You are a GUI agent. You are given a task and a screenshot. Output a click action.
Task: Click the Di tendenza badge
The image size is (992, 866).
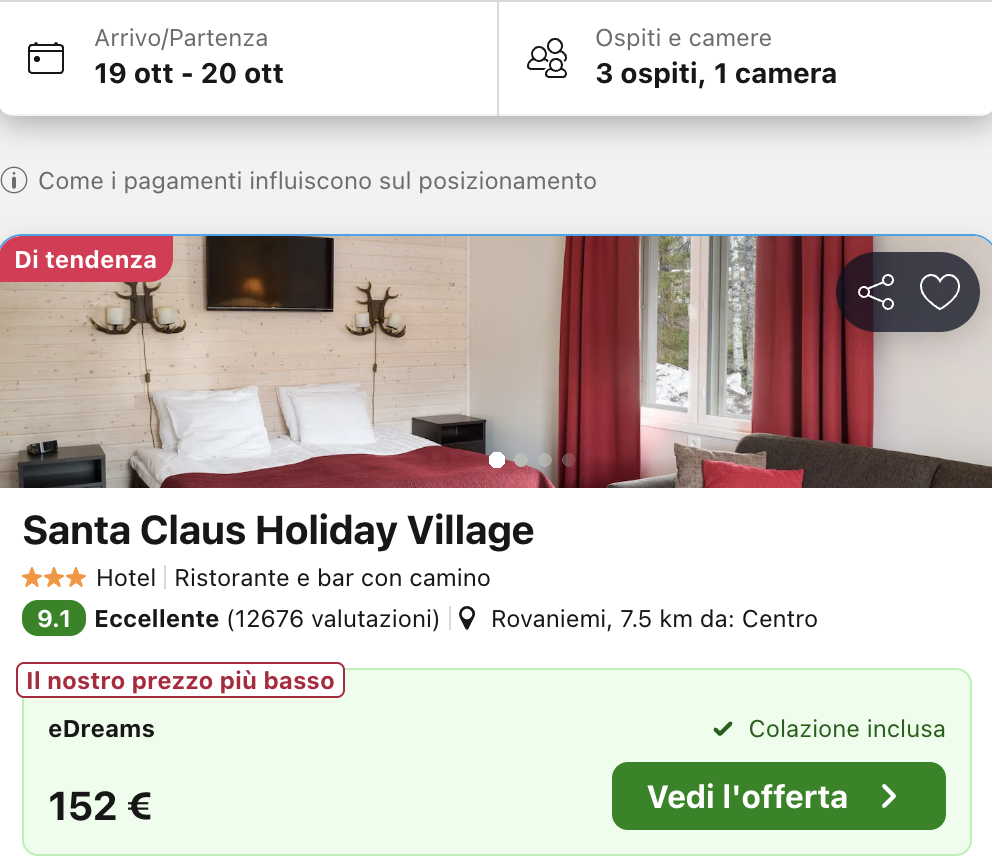pyautogui.click(x=86, y=260)
